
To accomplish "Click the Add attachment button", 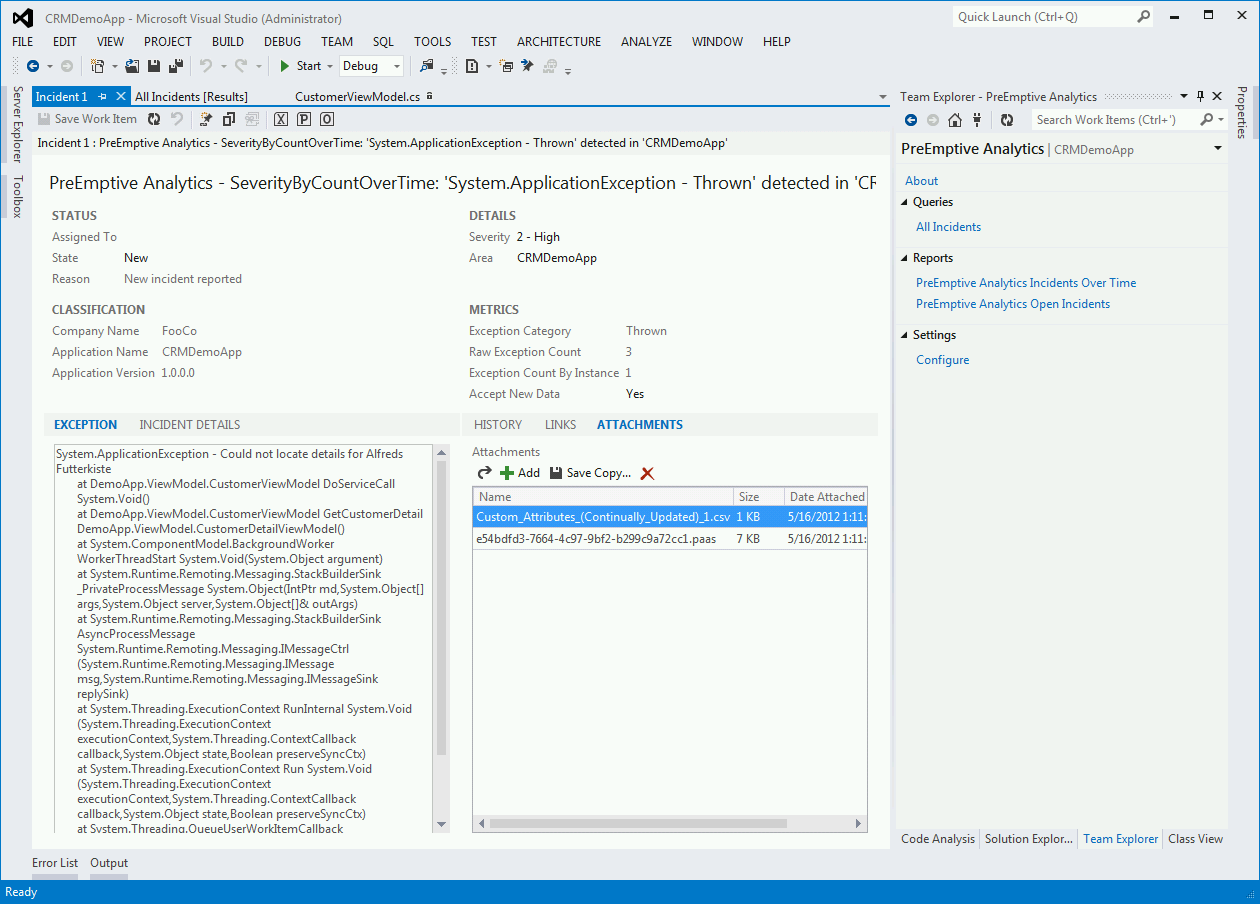I will pos(520,473).
